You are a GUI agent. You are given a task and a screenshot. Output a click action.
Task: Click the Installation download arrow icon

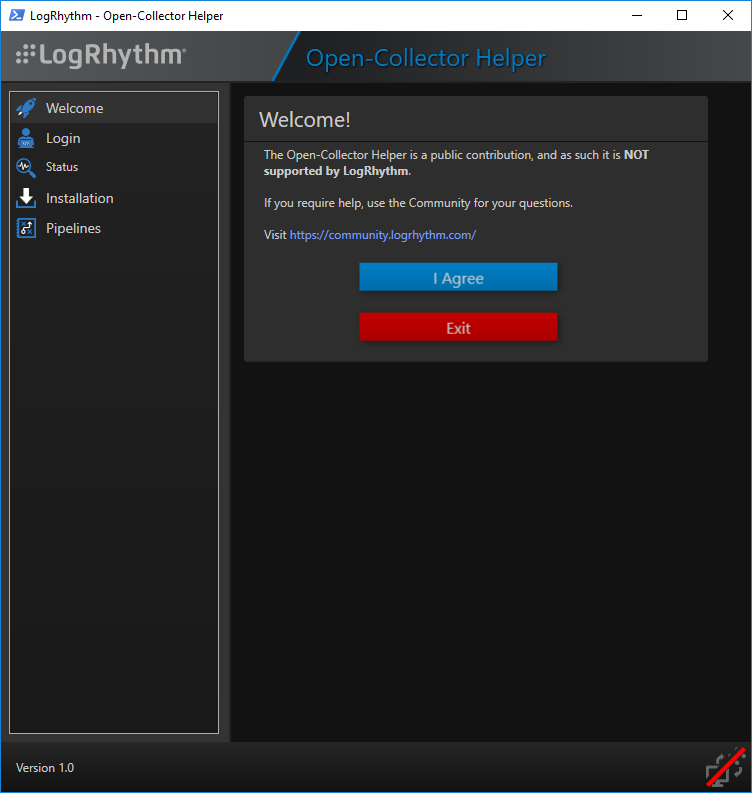(x=26, y=198)
